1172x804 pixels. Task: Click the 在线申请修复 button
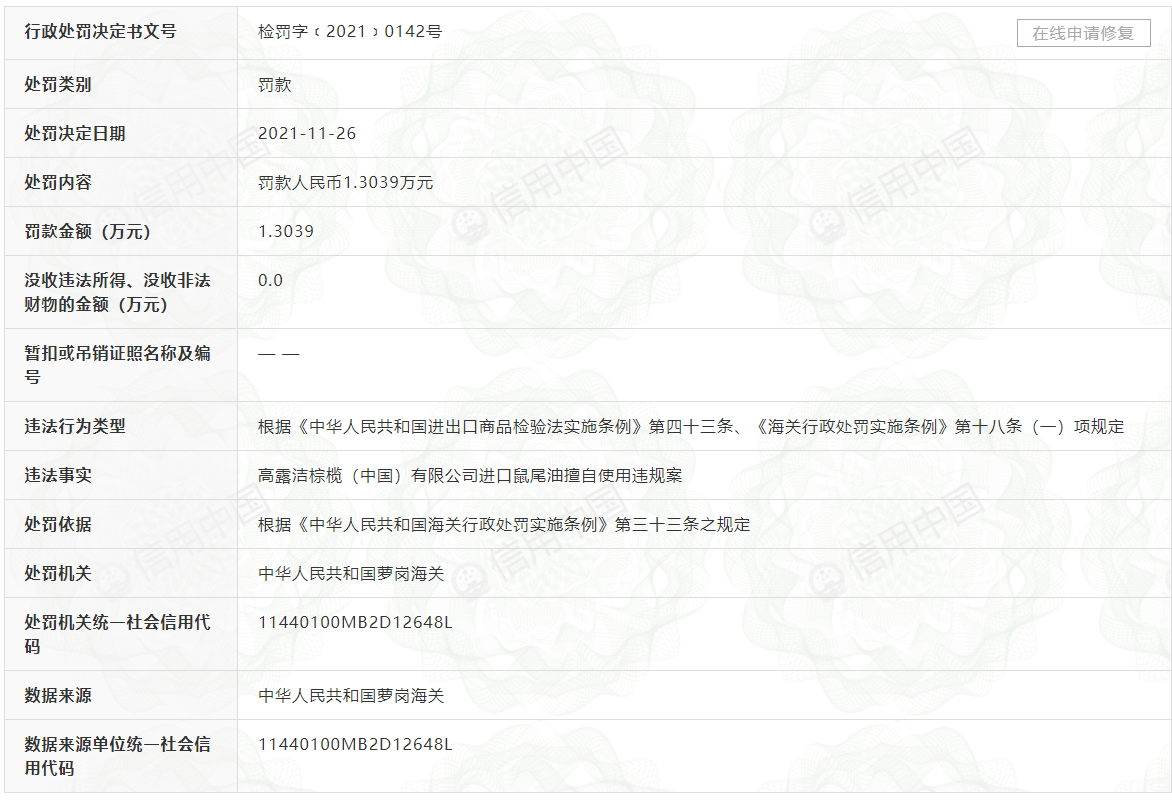[x=1083, y=33]
